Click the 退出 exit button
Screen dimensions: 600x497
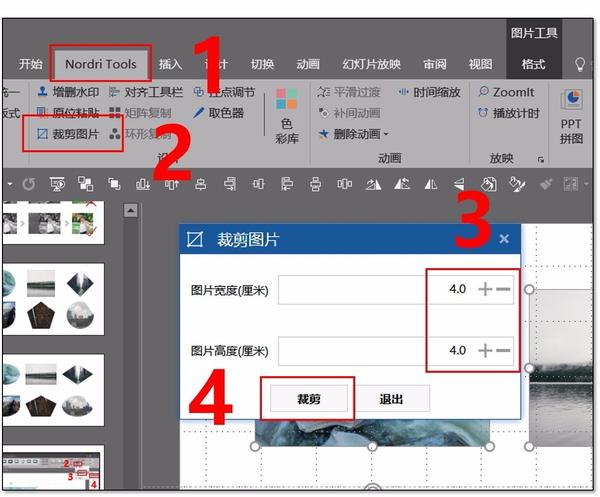click(391, 399)
